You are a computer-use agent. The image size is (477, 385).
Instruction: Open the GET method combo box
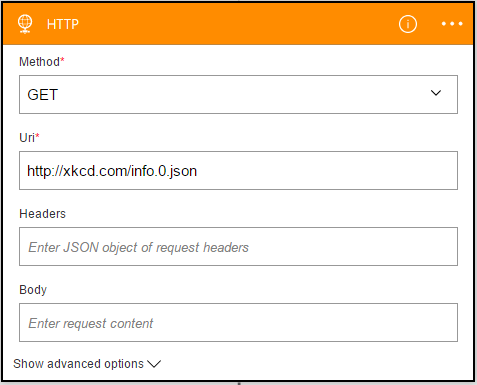238,94
